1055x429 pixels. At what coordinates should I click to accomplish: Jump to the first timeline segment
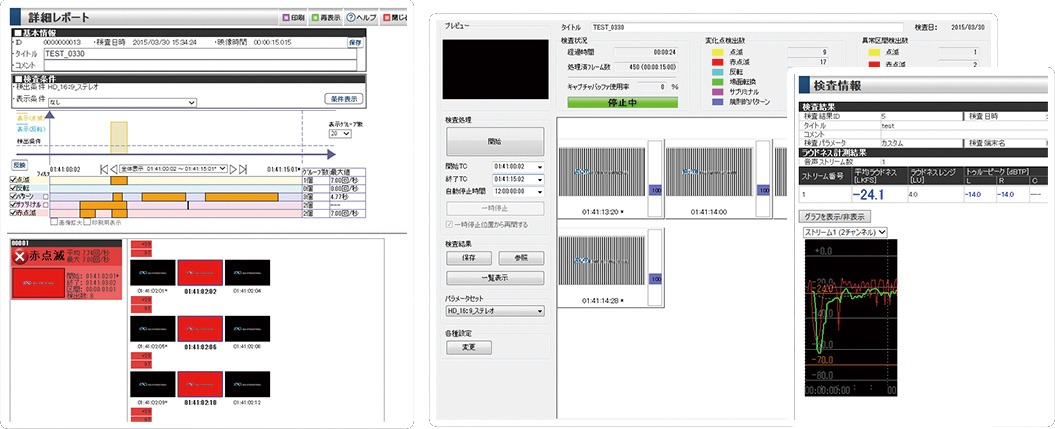coord(103,169)
